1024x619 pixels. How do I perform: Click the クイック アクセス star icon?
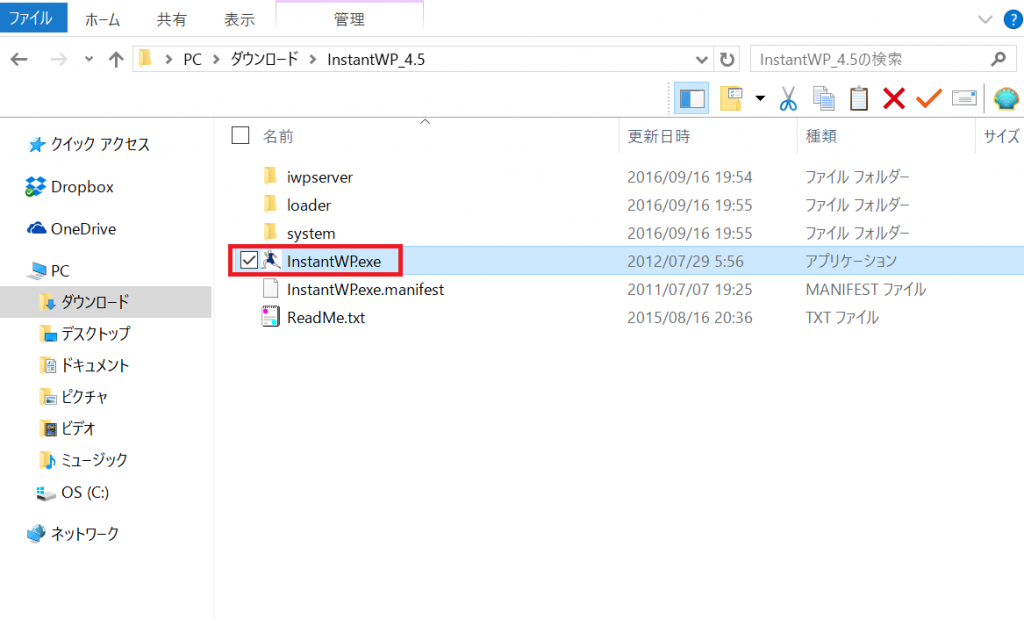pyautogui.click(x=37, y=144)
